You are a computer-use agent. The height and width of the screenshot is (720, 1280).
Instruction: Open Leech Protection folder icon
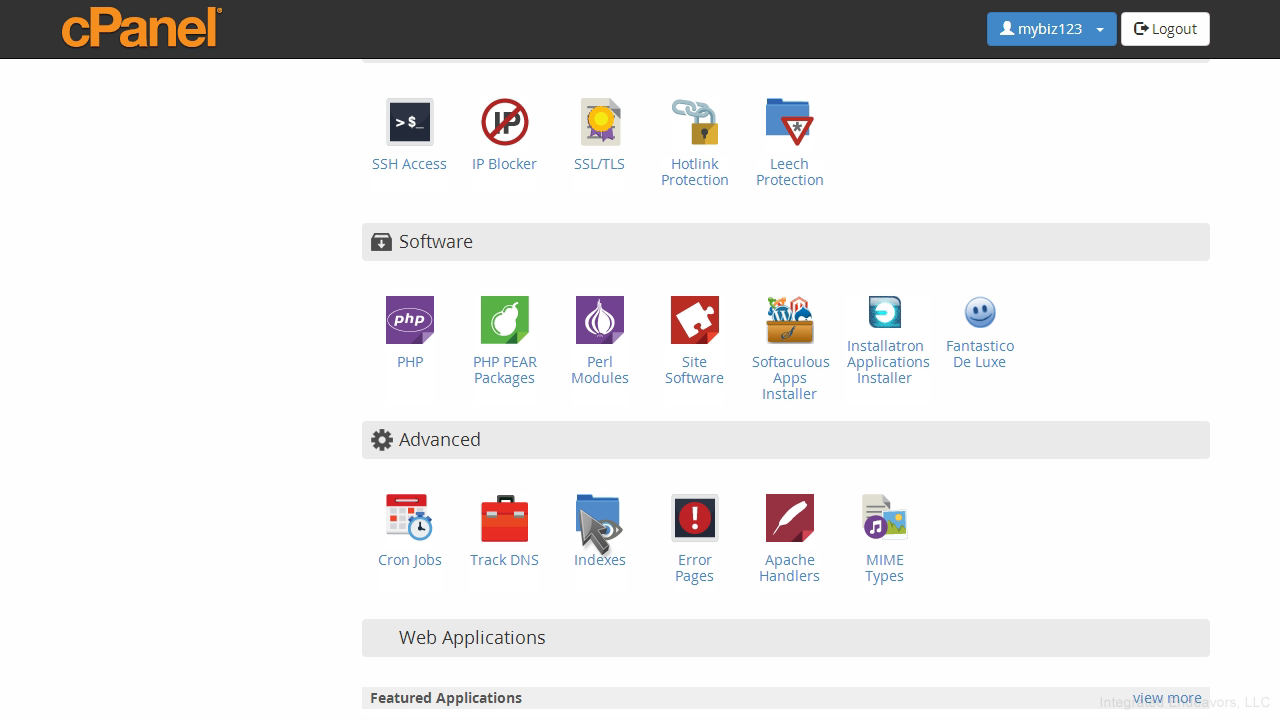pyautogui.click(x=789, y=123)
